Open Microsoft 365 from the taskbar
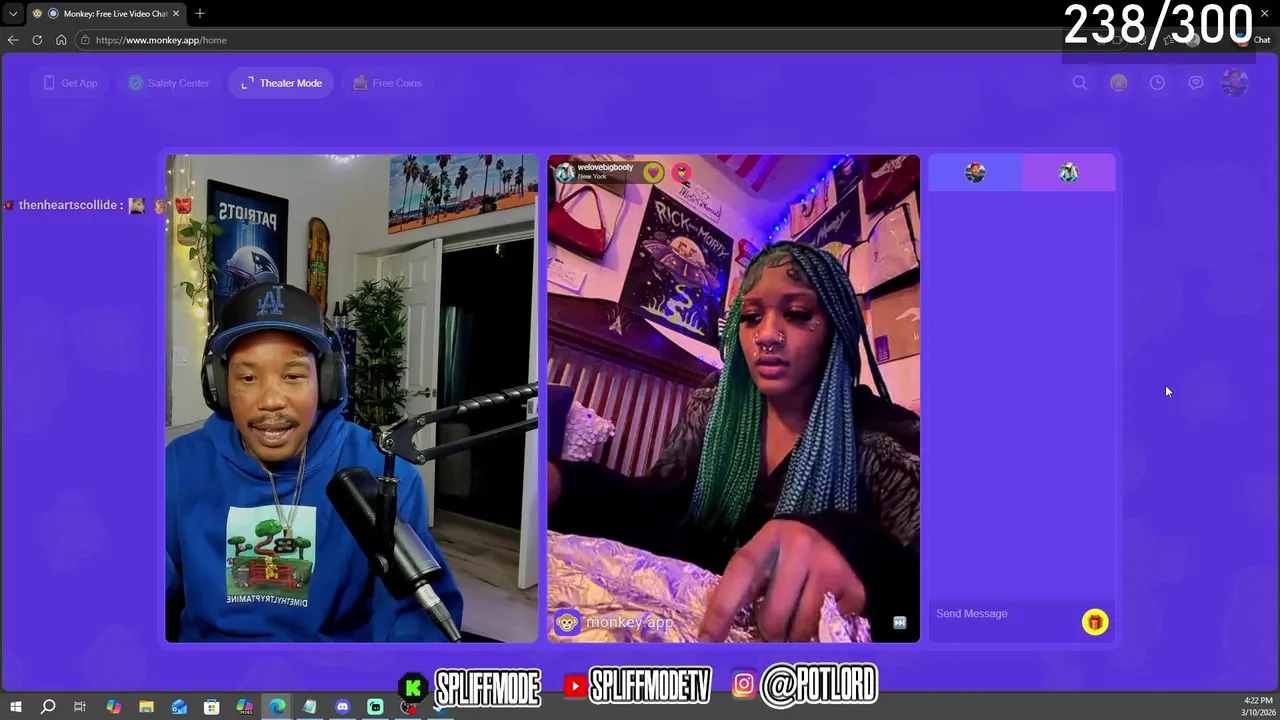The image size is (1280, 720). coord(244,707)
